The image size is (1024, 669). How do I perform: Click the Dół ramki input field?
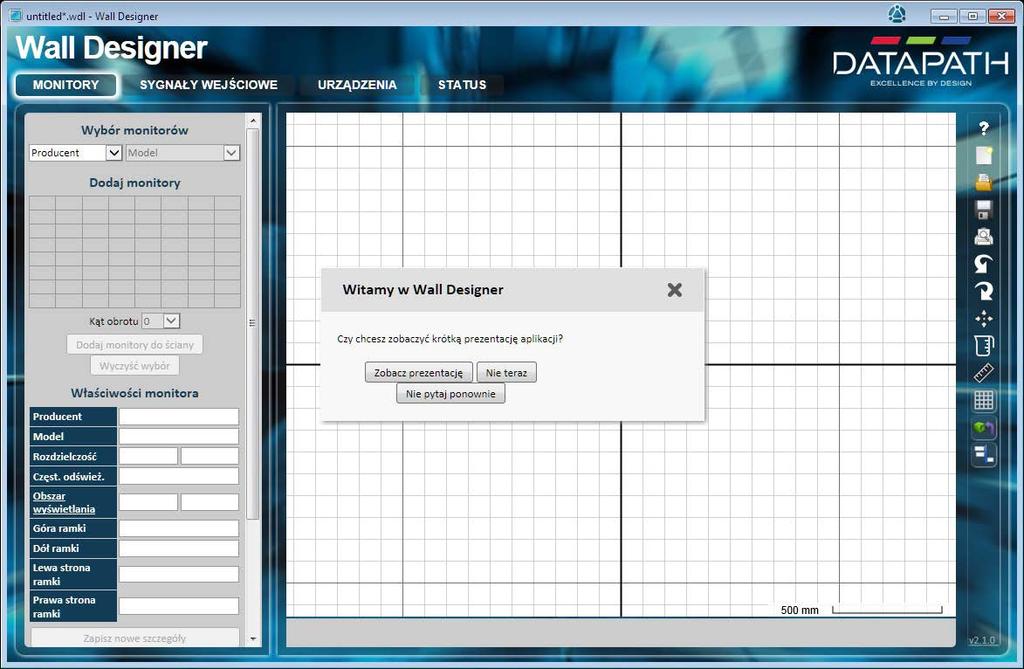click(179, 548)
